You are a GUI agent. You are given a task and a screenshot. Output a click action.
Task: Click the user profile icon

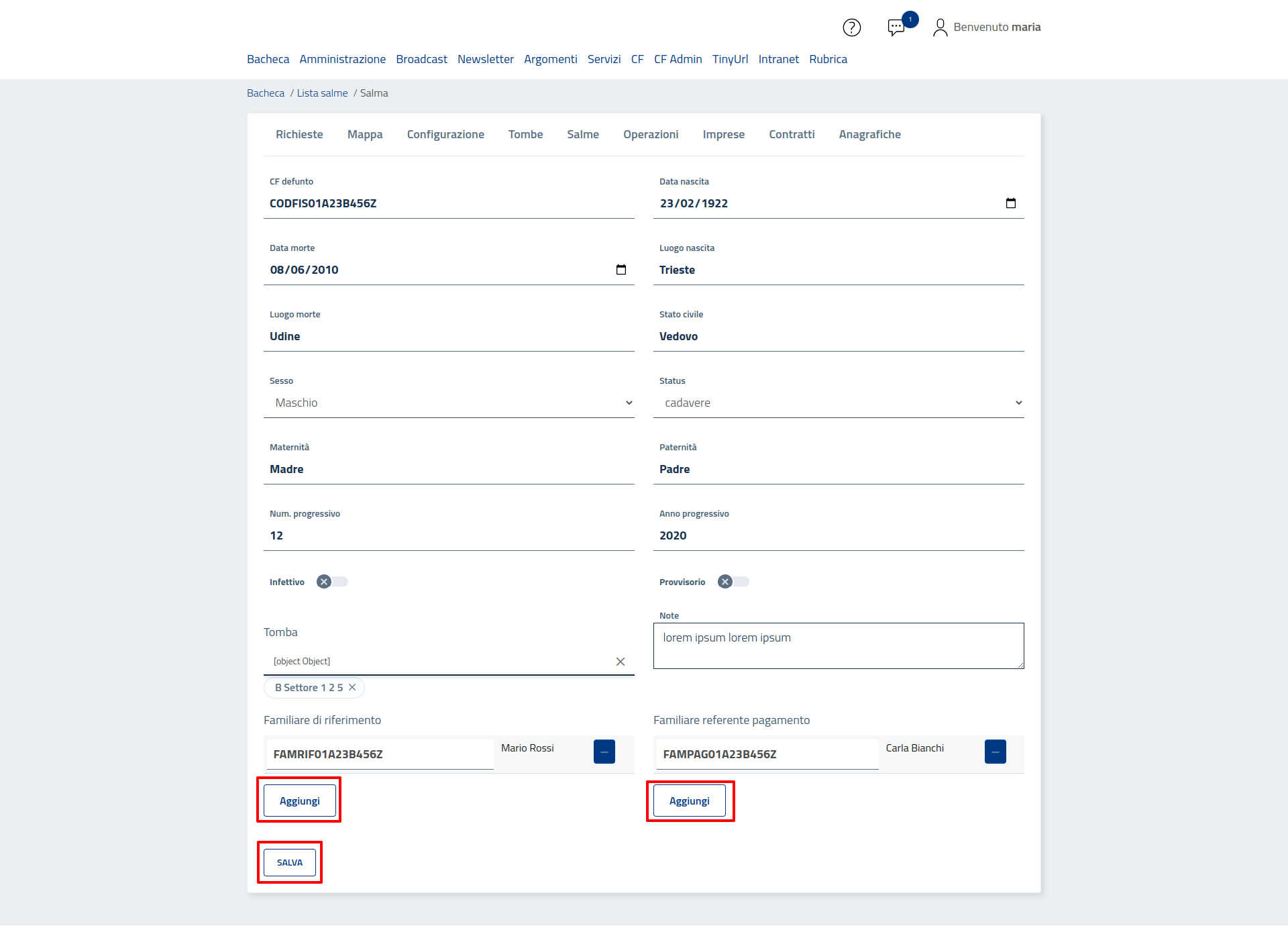tap(940, 28)
